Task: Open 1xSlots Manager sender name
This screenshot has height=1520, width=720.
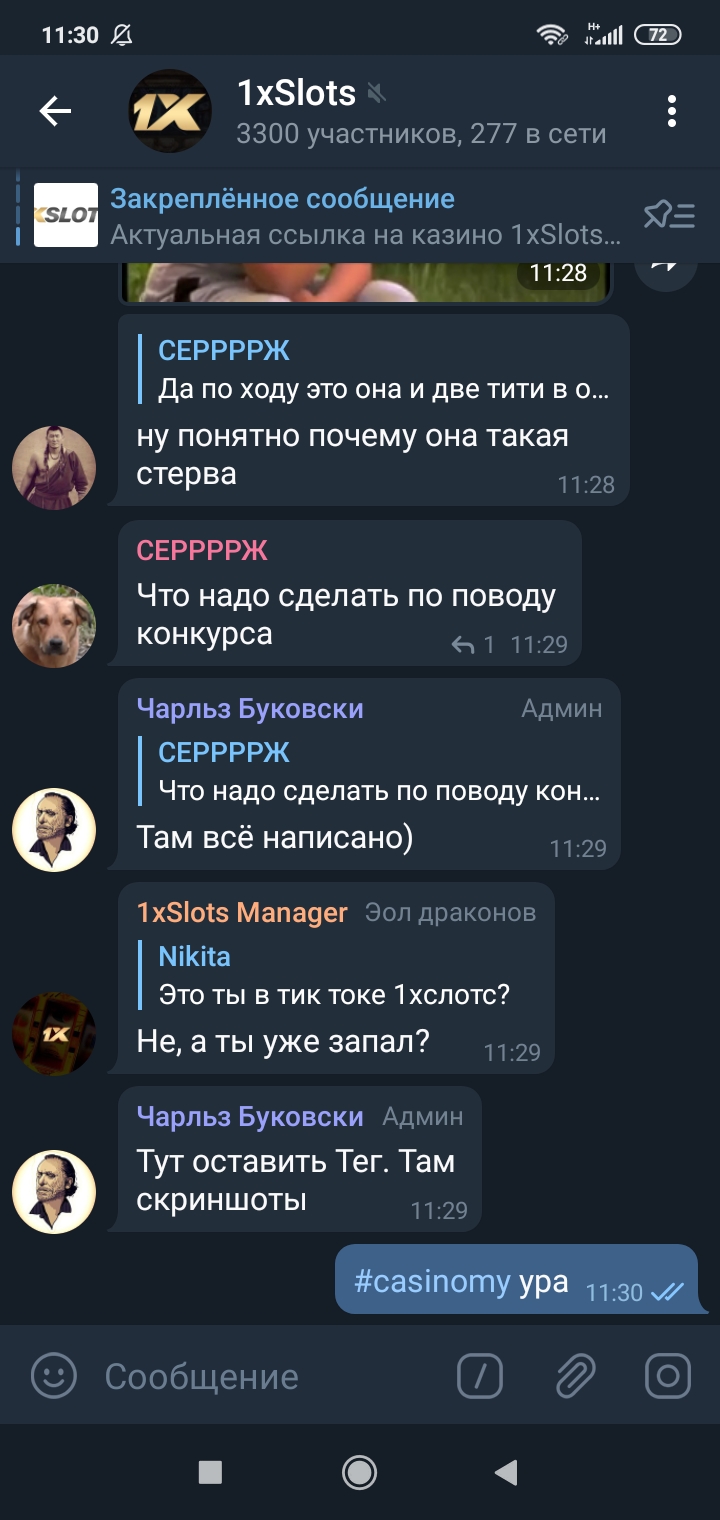Action: click(242, 912)
